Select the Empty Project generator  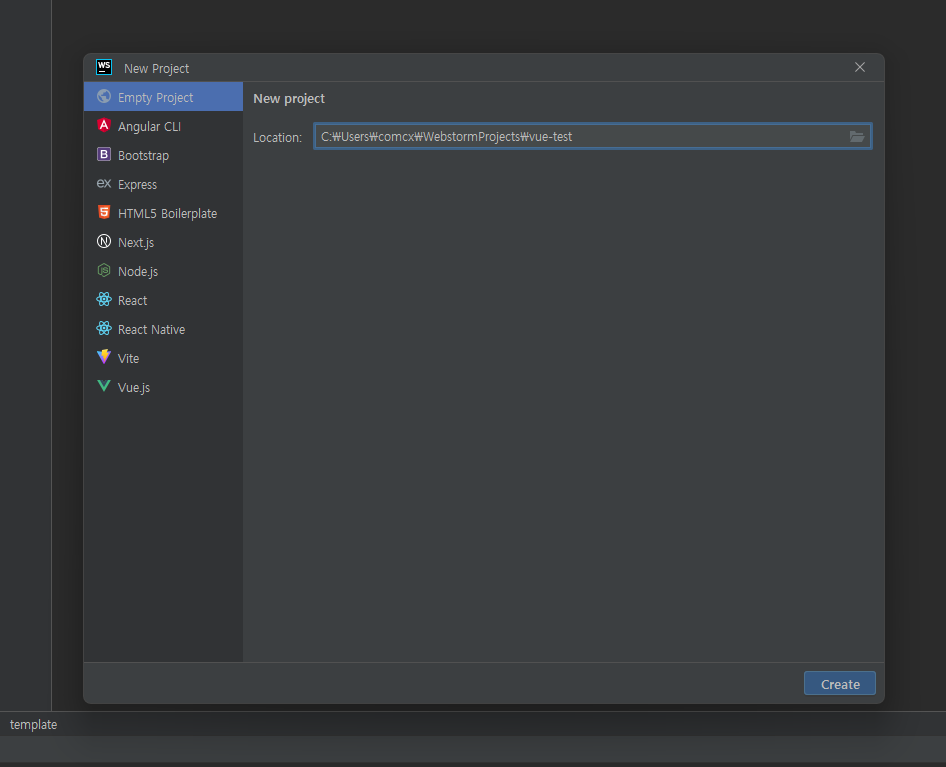tap(163, 97)
